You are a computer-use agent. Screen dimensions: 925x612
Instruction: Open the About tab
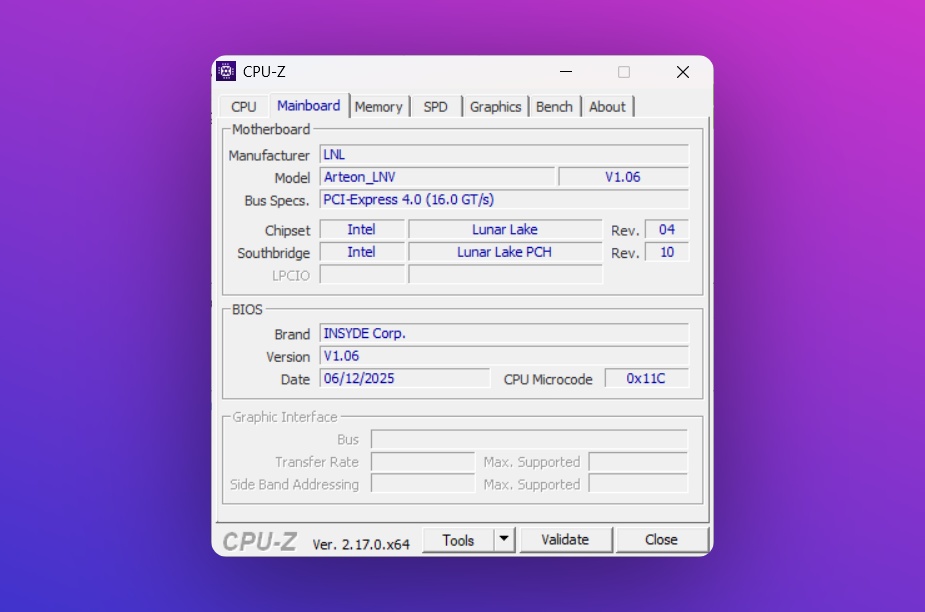click(607, 107)
